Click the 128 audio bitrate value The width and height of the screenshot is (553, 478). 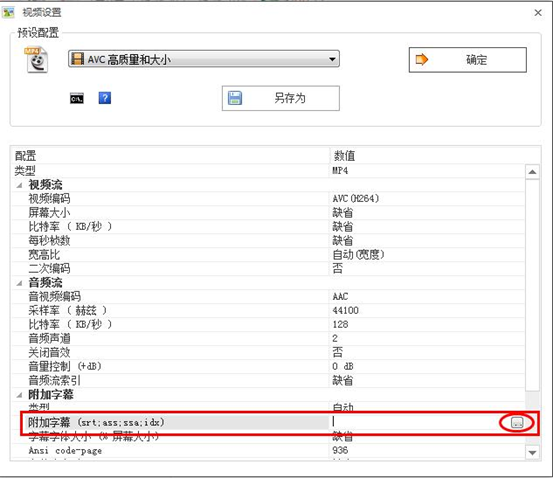pos(340,324)
